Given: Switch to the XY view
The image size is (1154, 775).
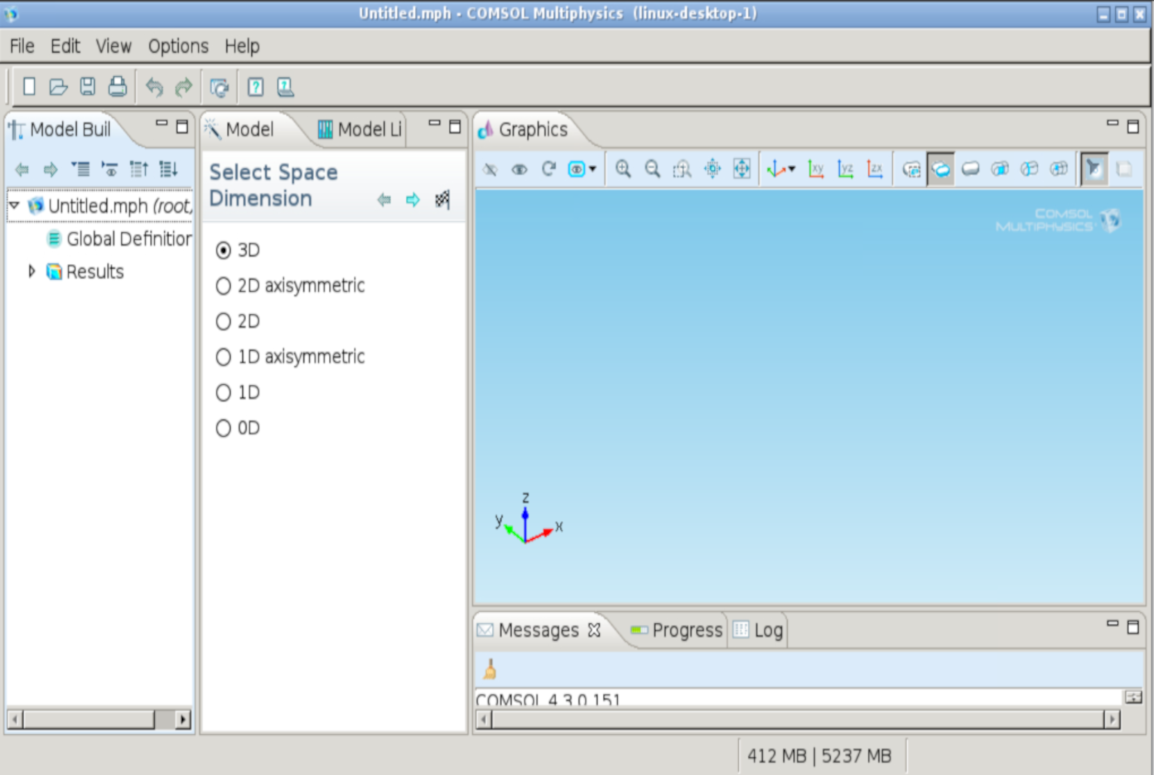Looking at the screenshot, I should [x=815, y=169].
